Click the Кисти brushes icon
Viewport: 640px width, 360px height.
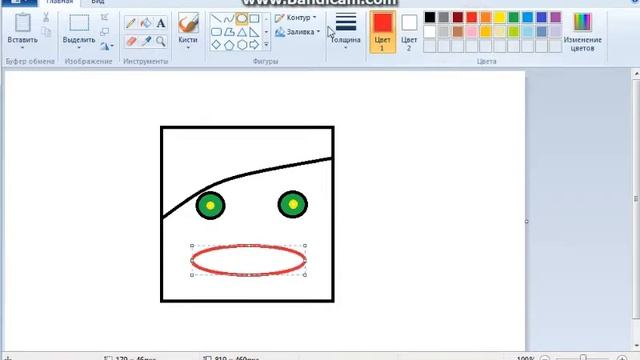188,23
